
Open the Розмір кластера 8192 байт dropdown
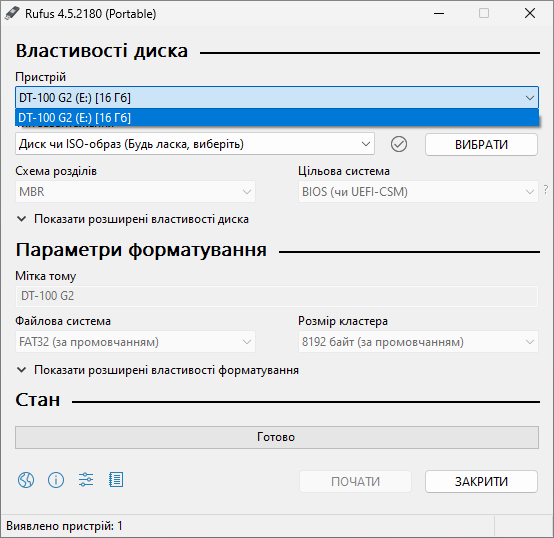point(418,342)
